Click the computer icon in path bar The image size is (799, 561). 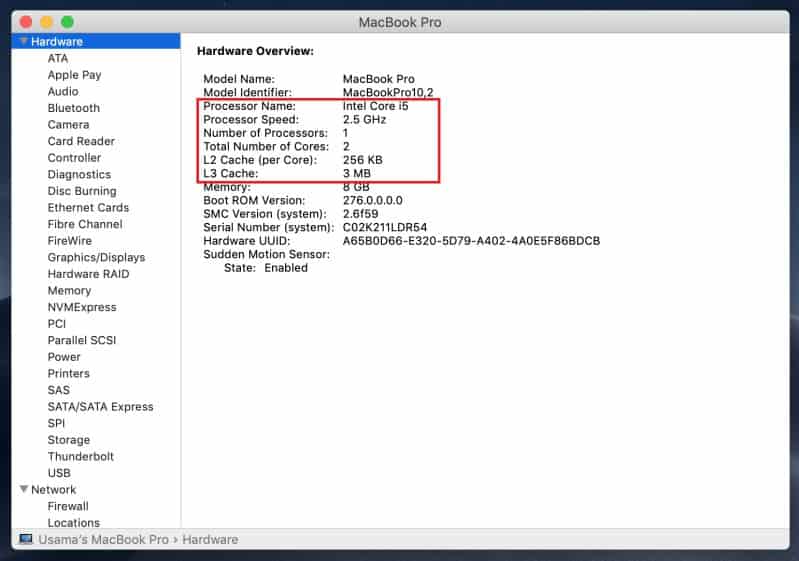tap(26, 539)
